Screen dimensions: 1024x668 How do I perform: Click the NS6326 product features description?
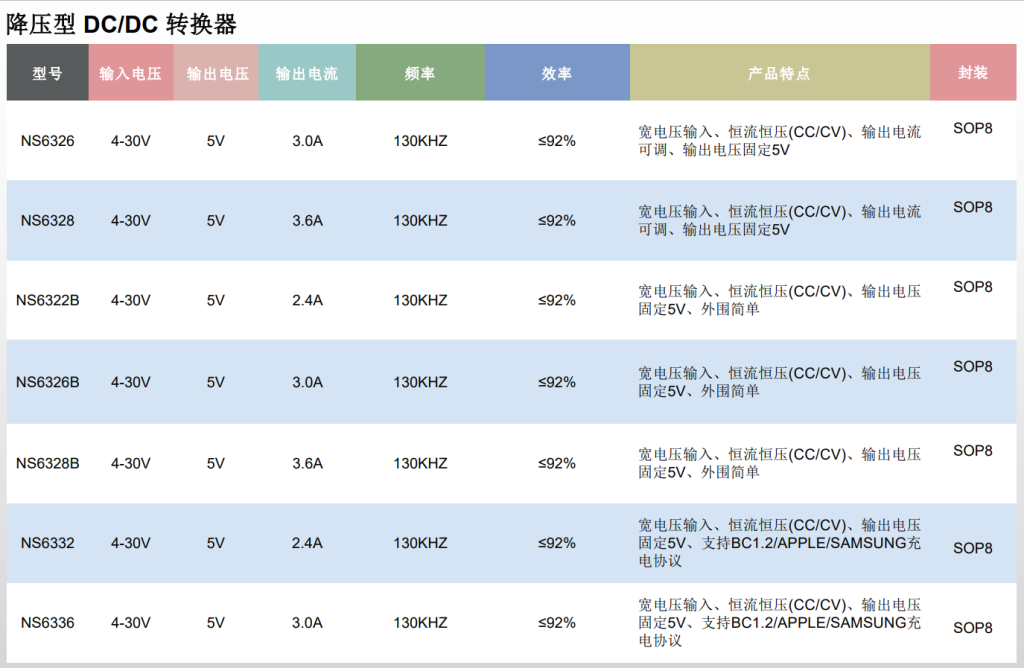point(780,141)
